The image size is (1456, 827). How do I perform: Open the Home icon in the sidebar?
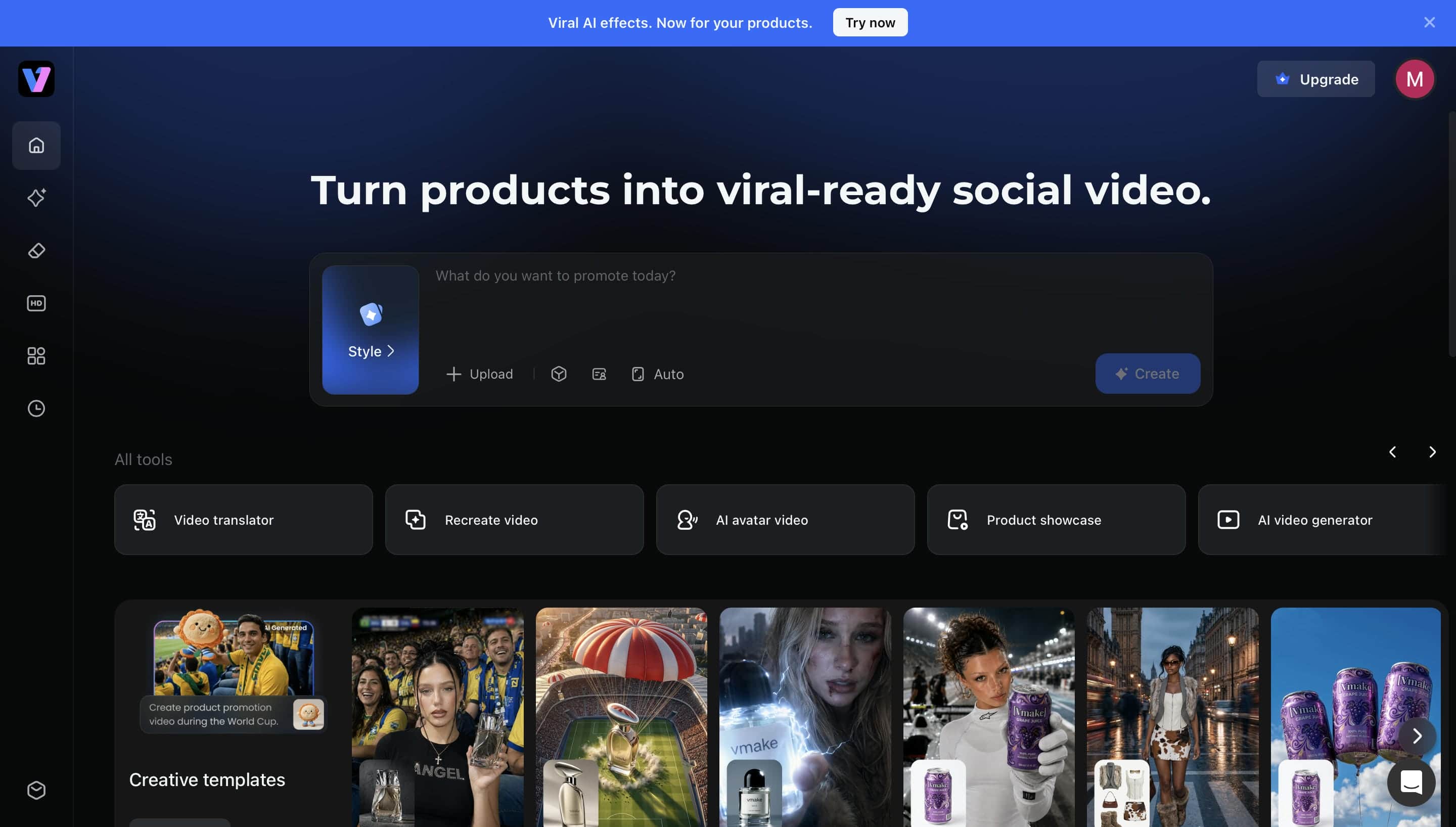36,146
